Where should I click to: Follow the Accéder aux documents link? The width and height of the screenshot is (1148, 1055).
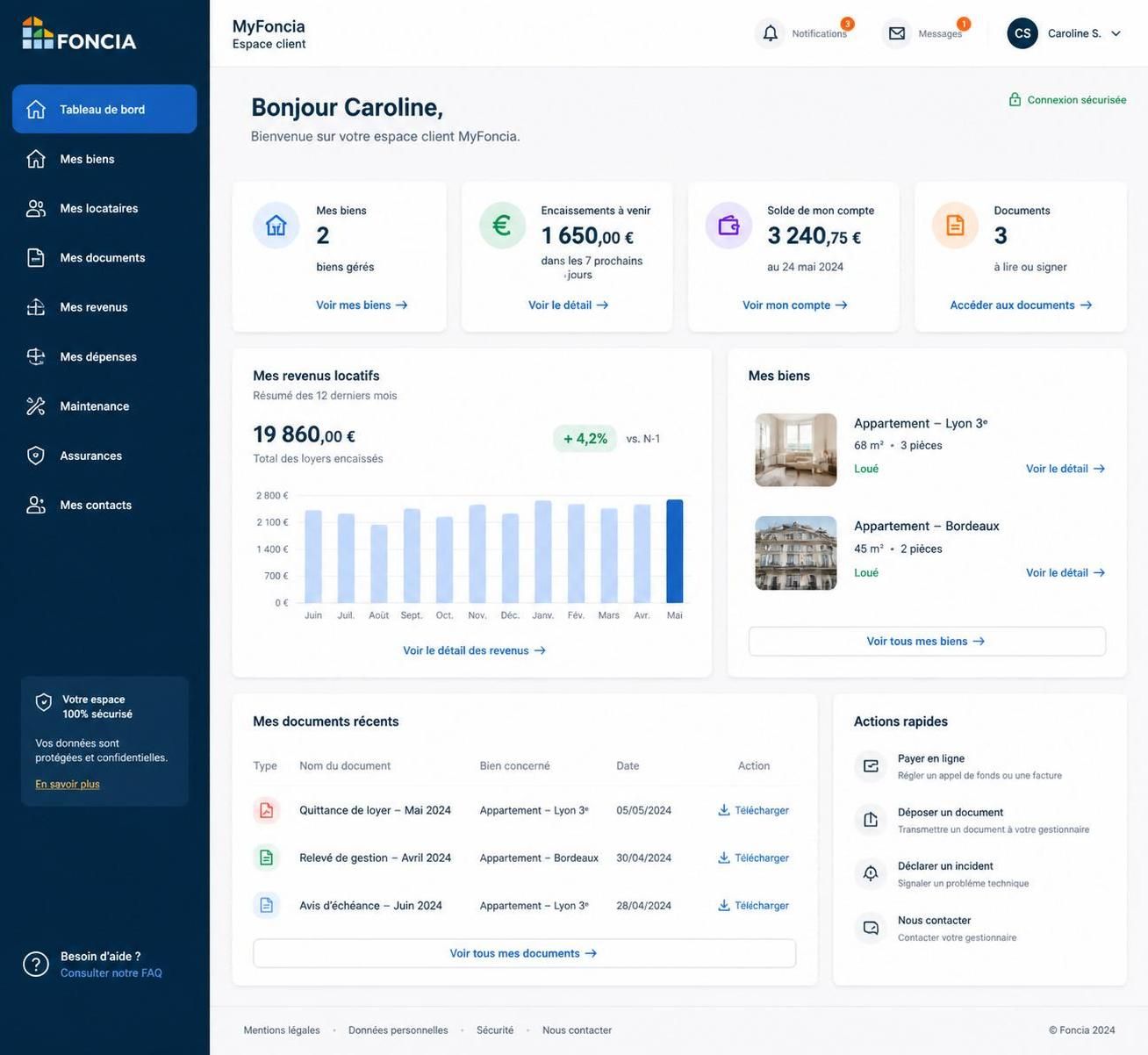point(1021,305)
